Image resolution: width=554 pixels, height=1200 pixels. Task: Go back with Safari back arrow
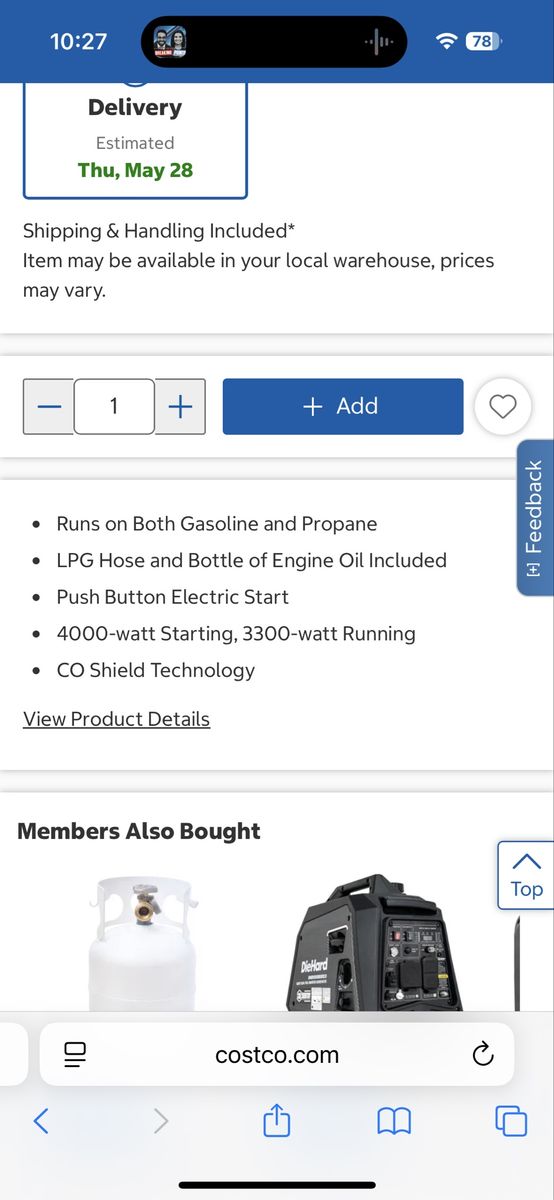click(x=41, y=1121)
